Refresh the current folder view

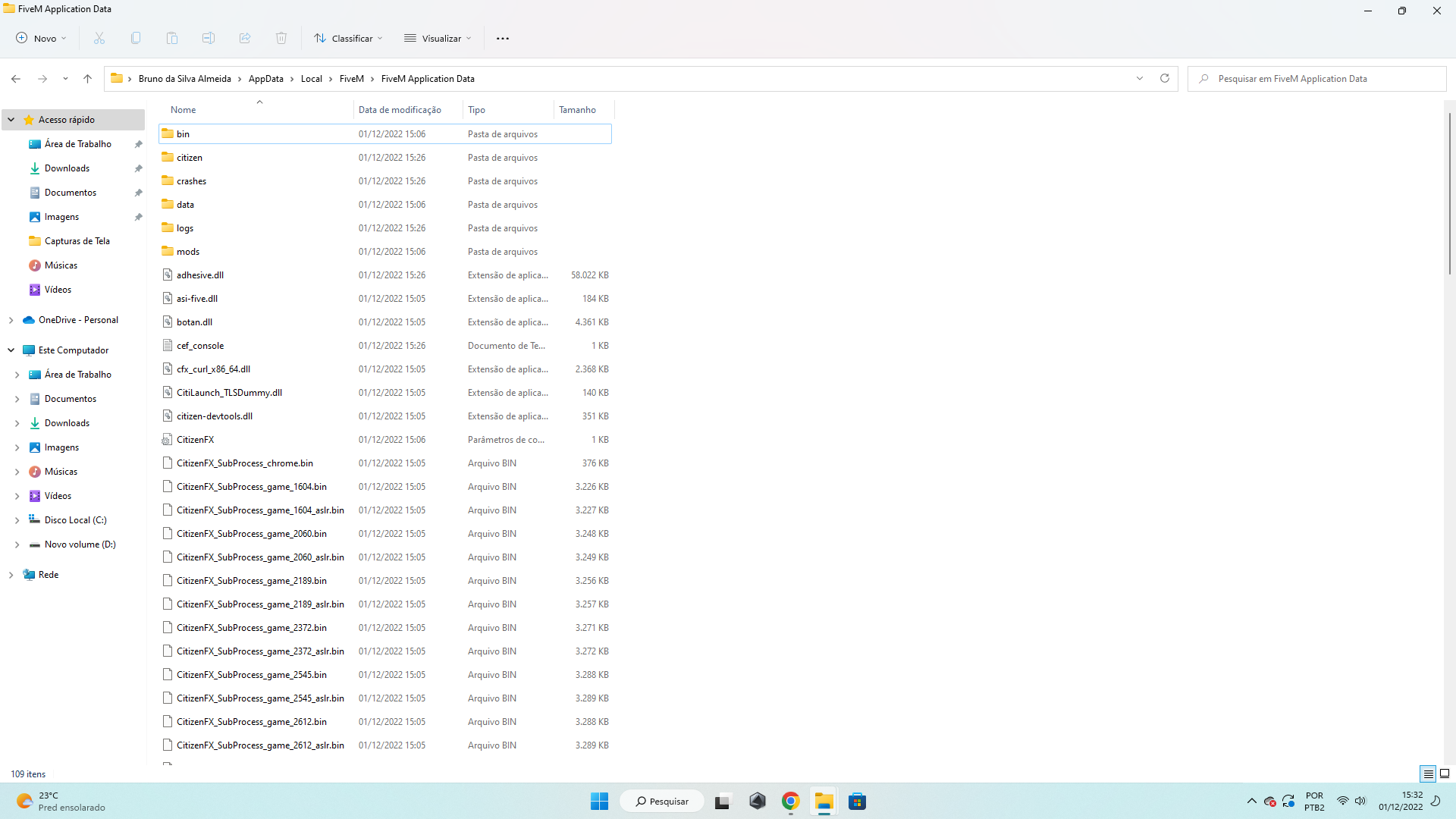1165,78
